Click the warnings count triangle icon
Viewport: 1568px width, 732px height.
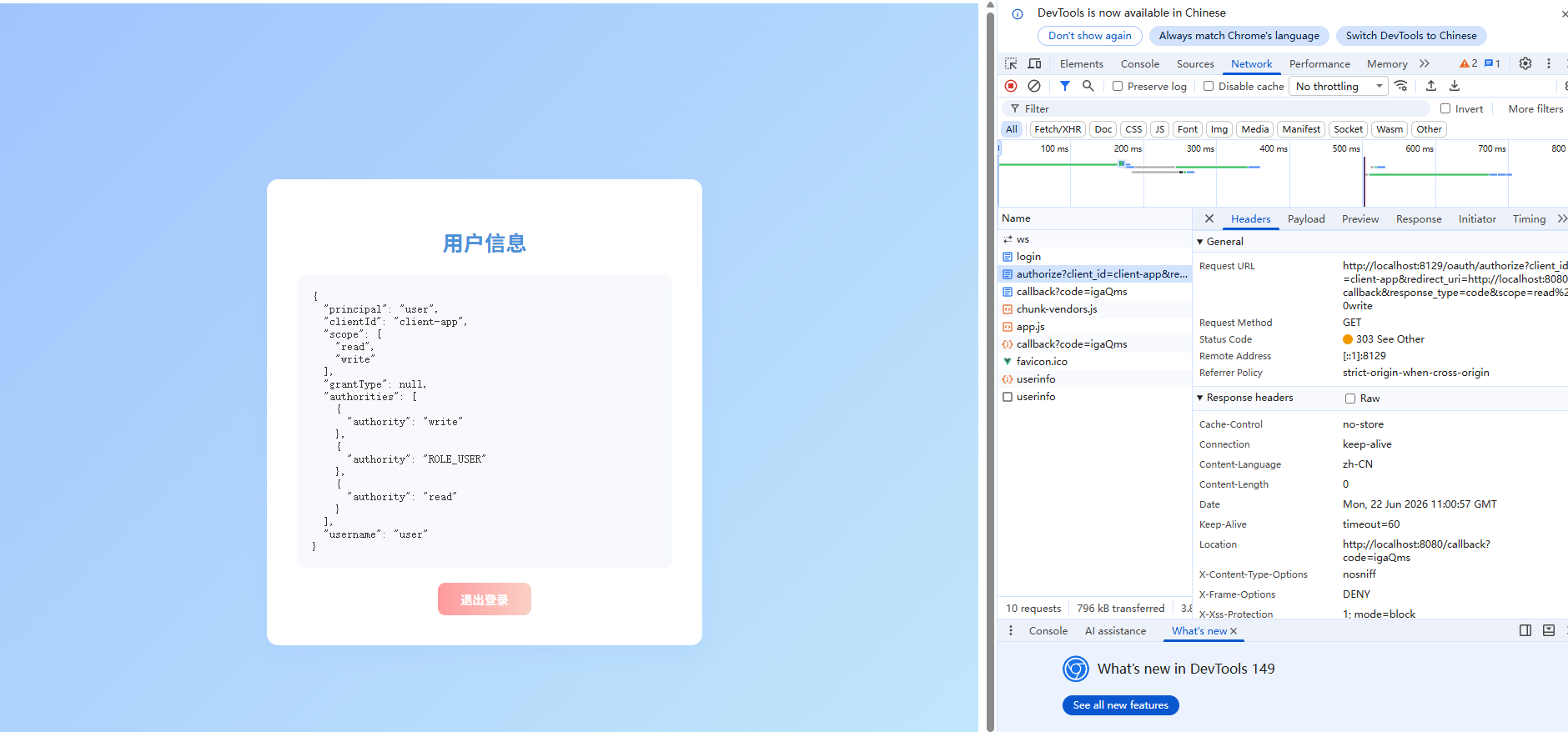pyautogui.click(x=1465, y=63)
